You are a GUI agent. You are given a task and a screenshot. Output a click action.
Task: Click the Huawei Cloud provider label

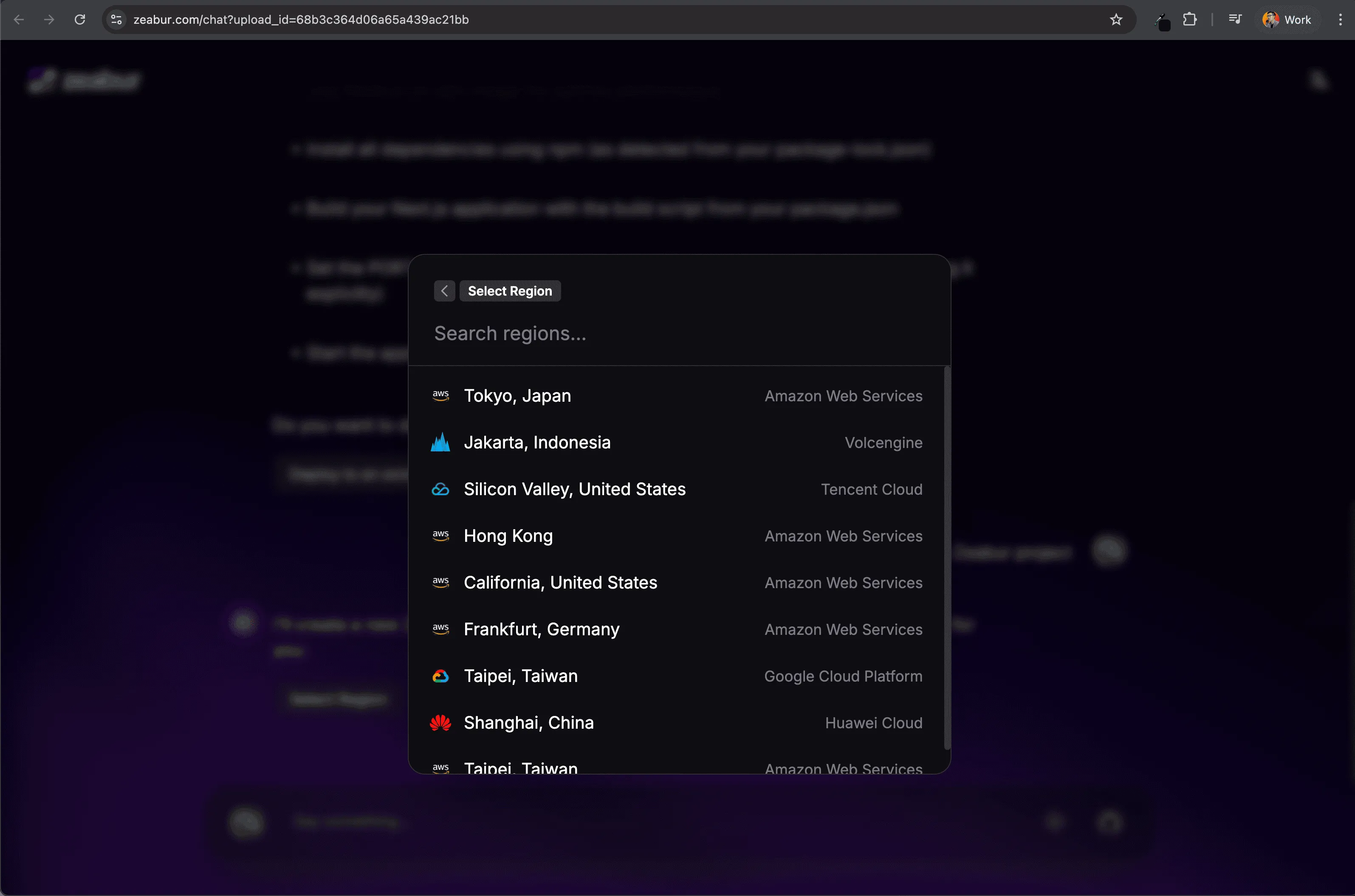click(874, 723)
